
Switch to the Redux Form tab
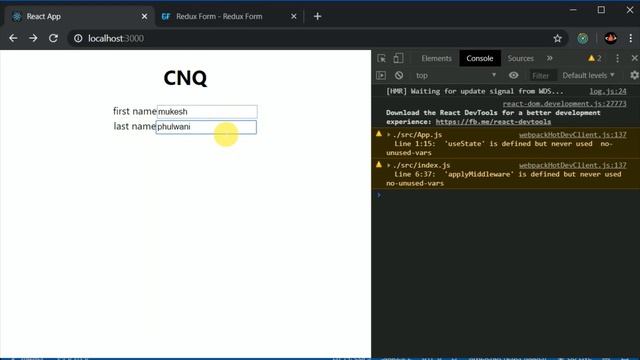(229, 16)
